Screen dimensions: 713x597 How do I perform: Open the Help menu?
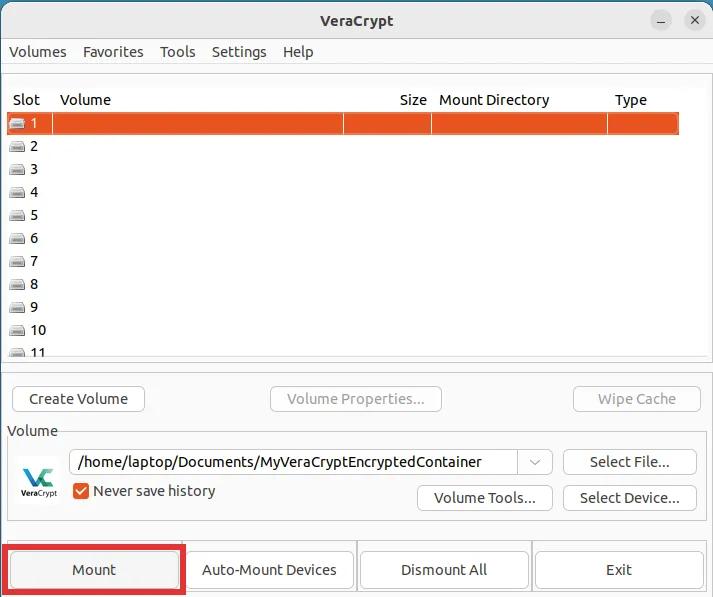298,52
